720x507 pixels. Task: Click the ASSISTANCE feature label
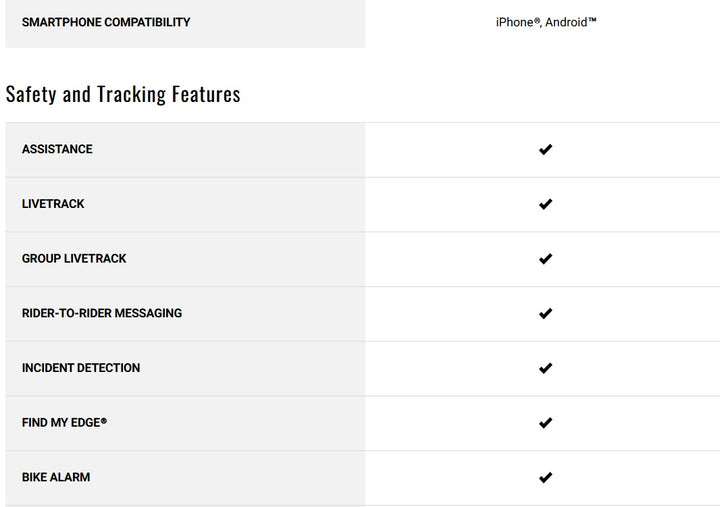pyautogui.click(x=57, y=149)
